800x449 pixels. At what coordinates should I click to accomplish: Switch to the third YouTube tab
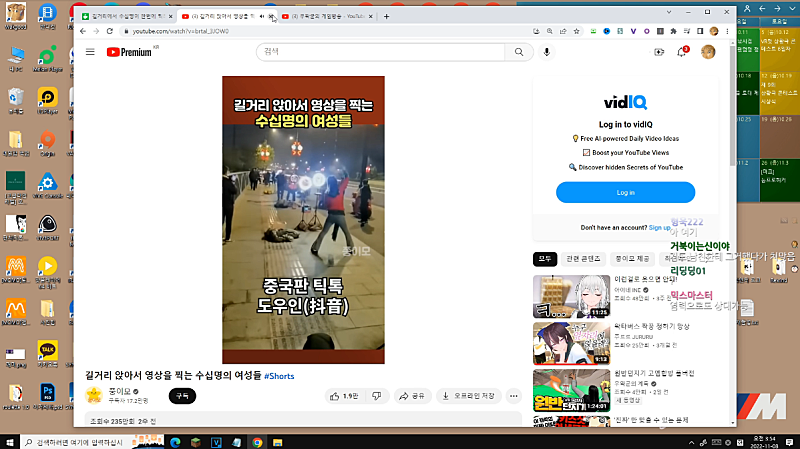pos(327,16)
